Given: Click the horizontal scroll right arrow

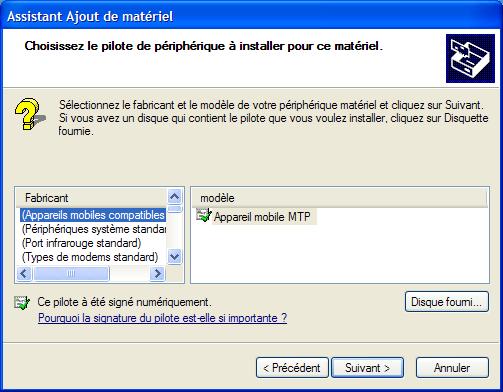Looking at the screenshot, I should [x=157, y=274].
